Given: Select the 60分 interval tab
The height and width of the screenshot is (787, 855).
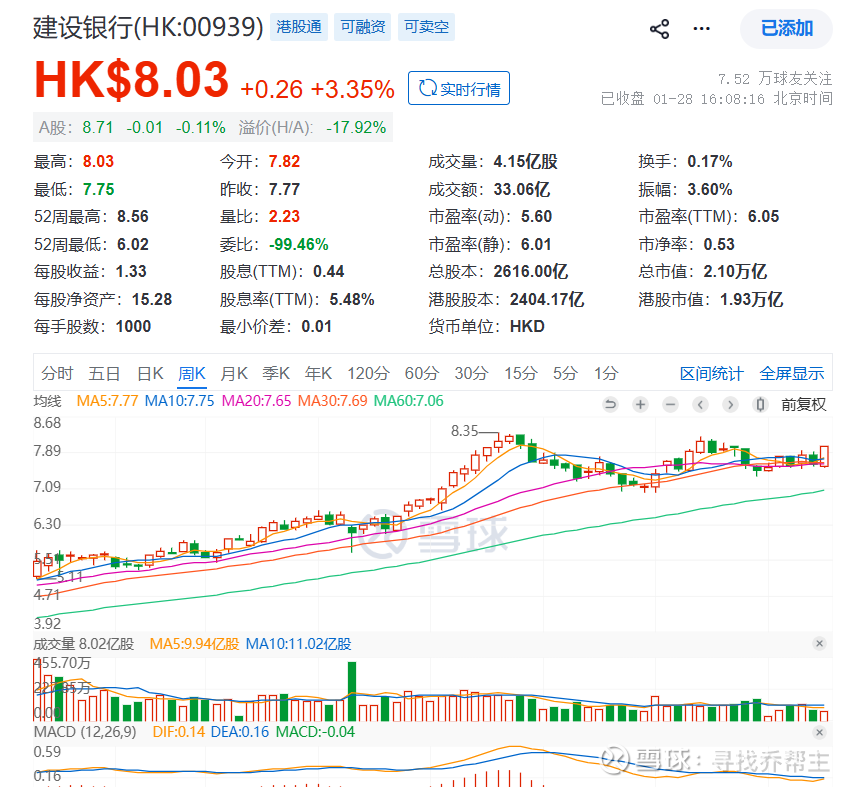Looking at the screenshot, I should (x=422, y=374).
